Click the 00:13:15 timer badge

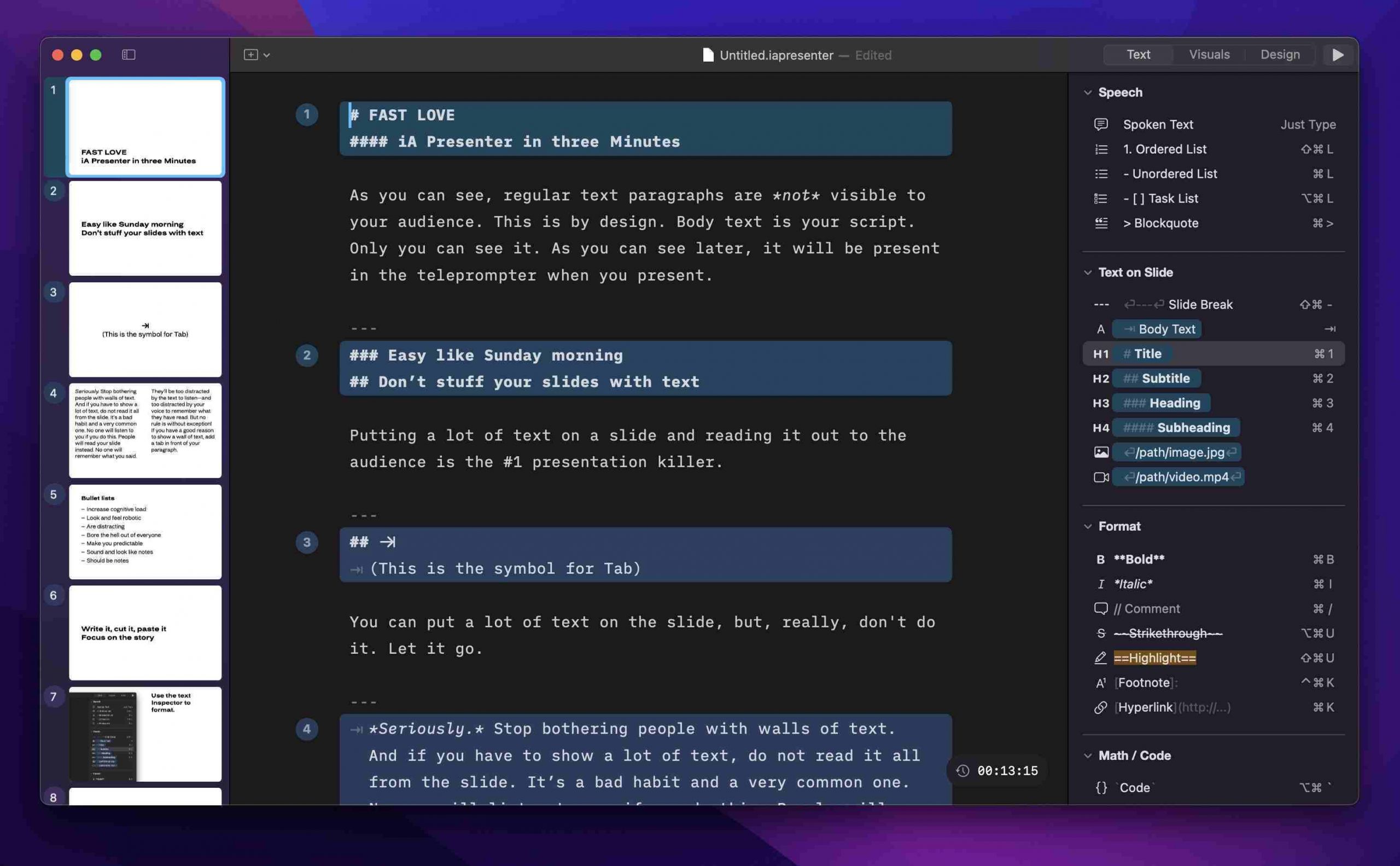click(997, 770)
